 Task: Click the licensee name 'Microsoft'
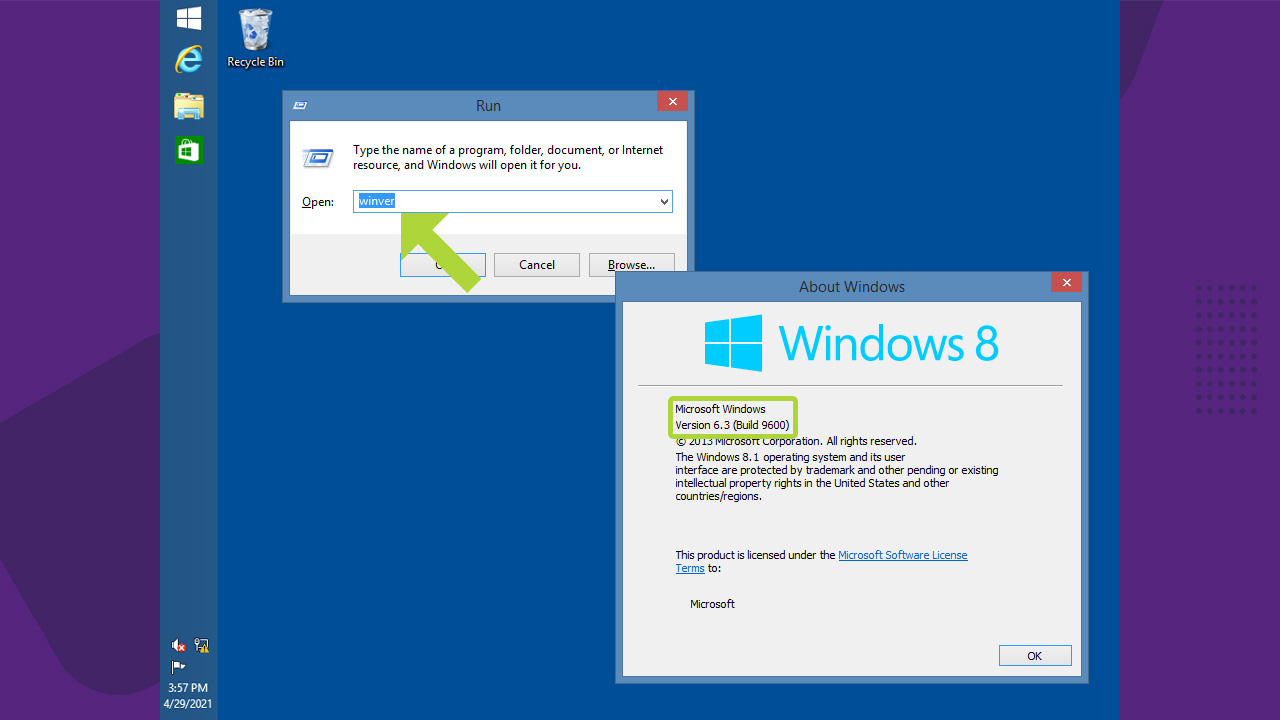point(712,604)
